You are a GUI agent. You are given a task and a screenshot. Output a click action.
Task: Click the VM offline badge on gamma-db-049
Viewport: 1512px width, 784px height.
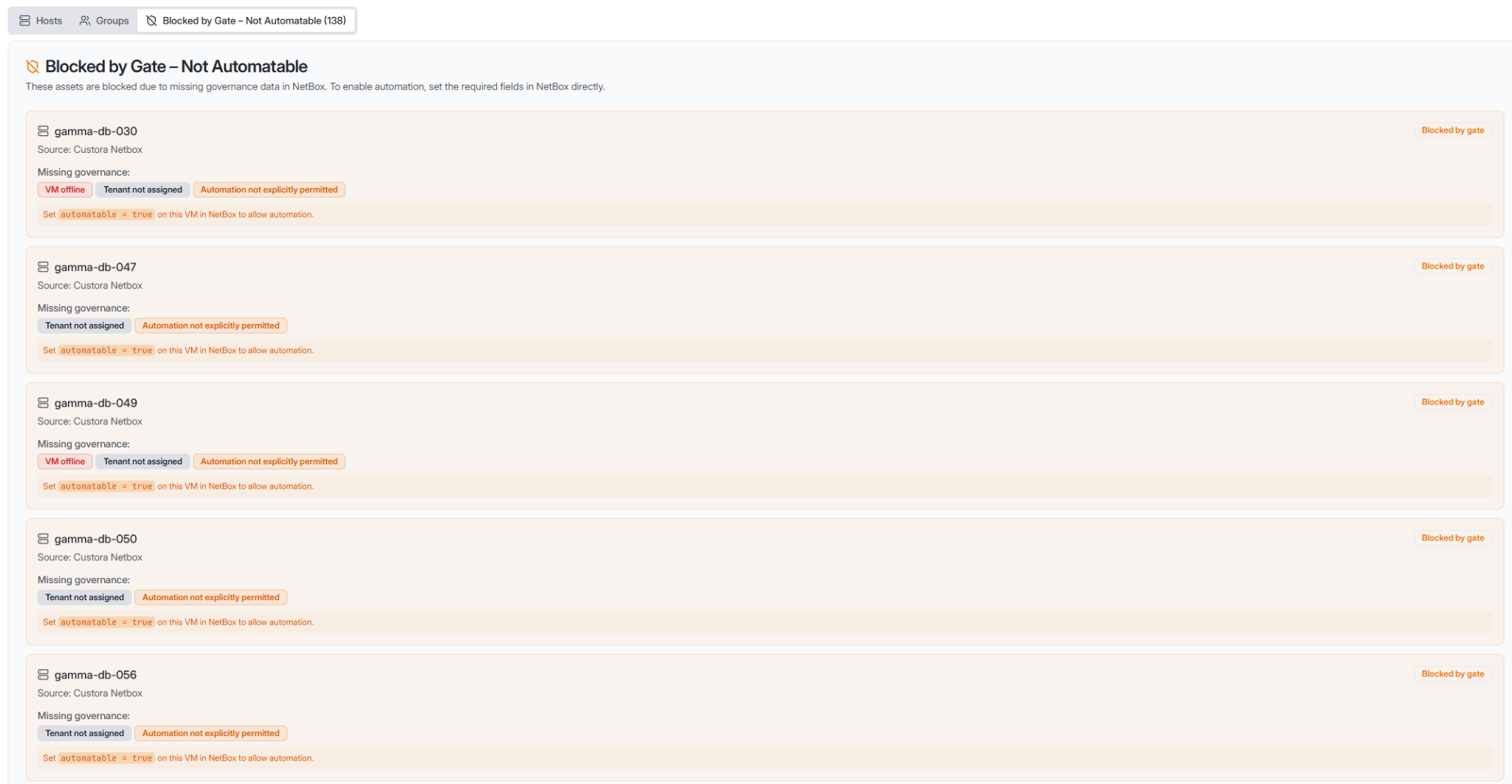(64, 461)
